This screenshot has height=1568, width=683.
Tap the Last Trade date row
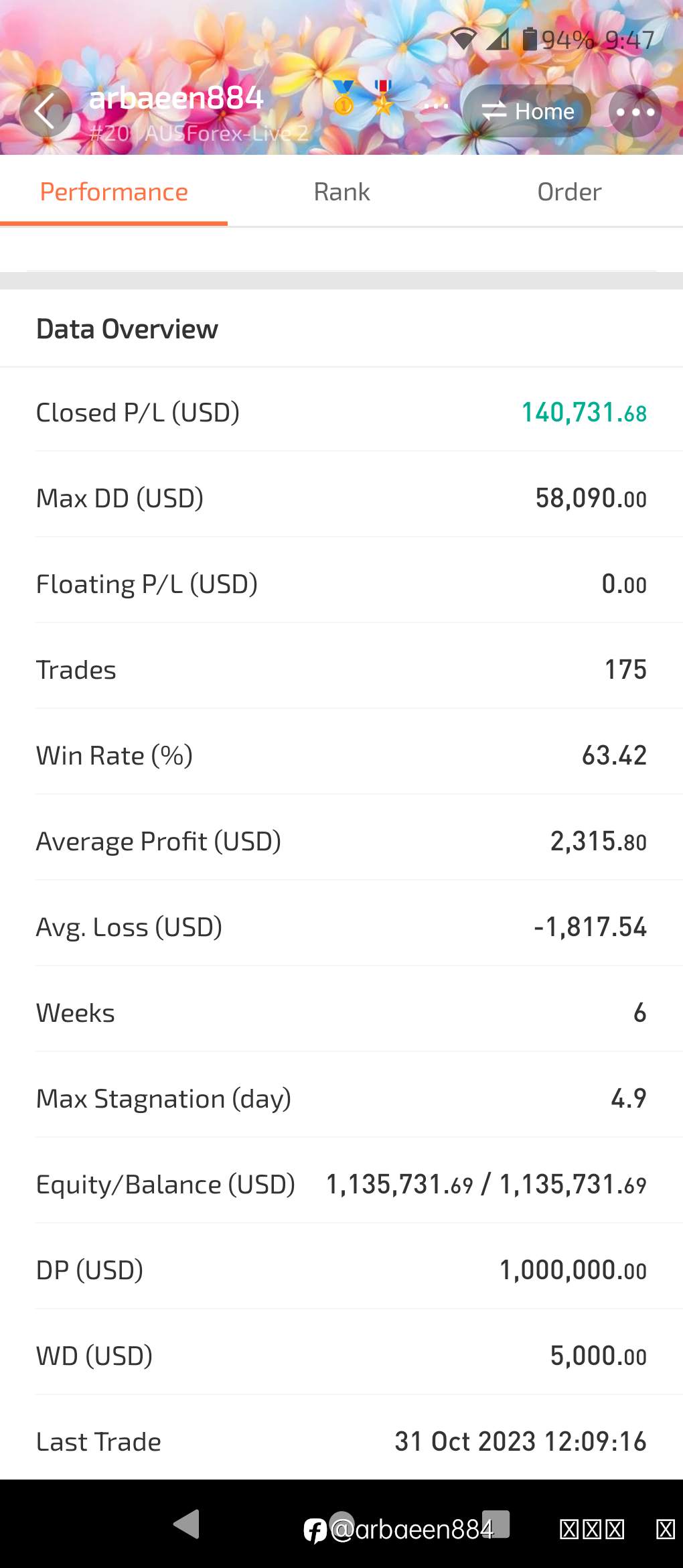[341, 1442]
